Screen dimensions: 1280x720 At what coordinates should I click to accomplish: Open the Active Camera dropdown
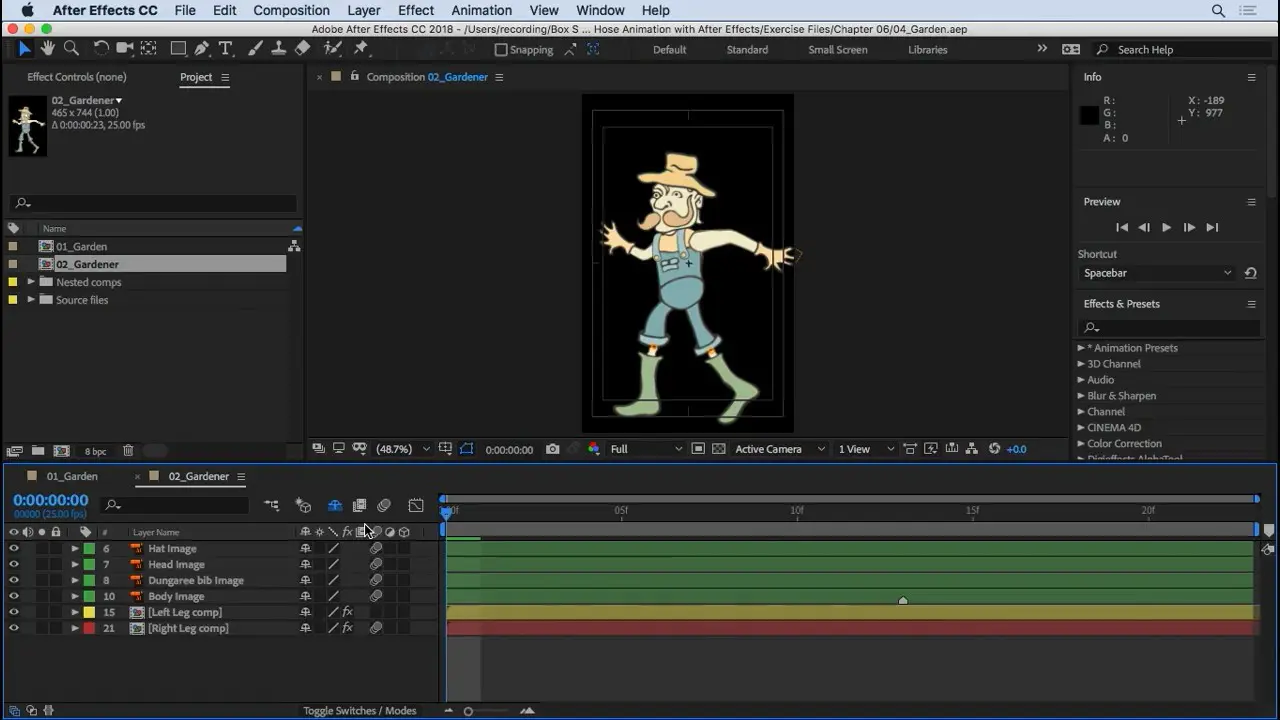pos(780,449)
